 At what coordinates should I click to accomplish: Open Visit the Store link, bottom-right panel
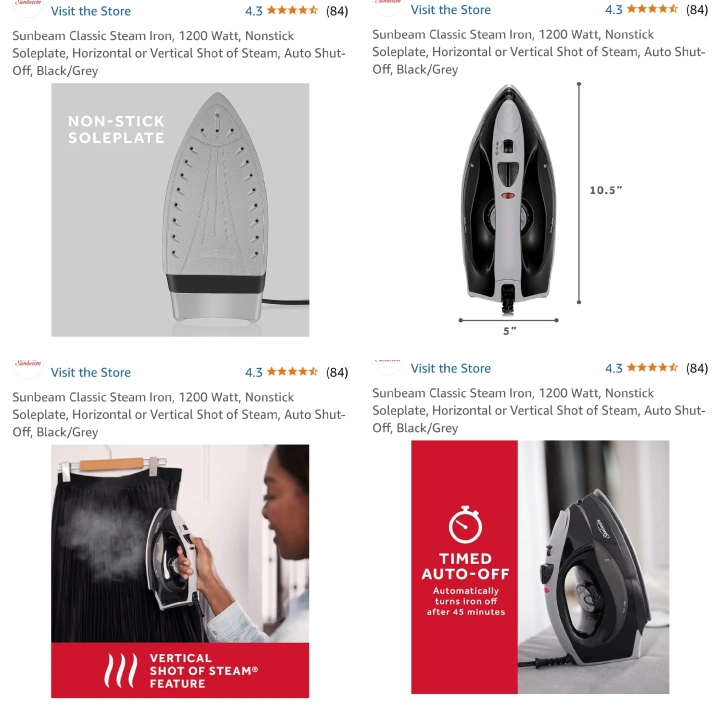point(450,368)
